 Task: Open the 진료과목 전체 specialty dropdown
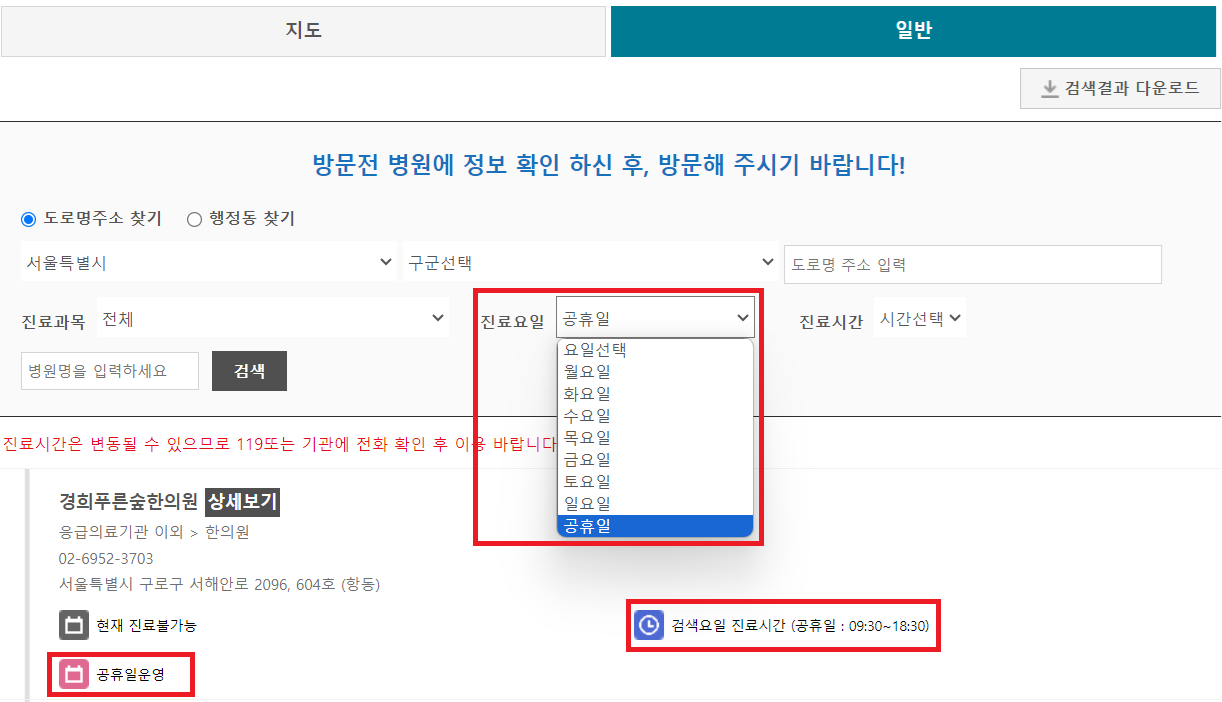(273, 316)
